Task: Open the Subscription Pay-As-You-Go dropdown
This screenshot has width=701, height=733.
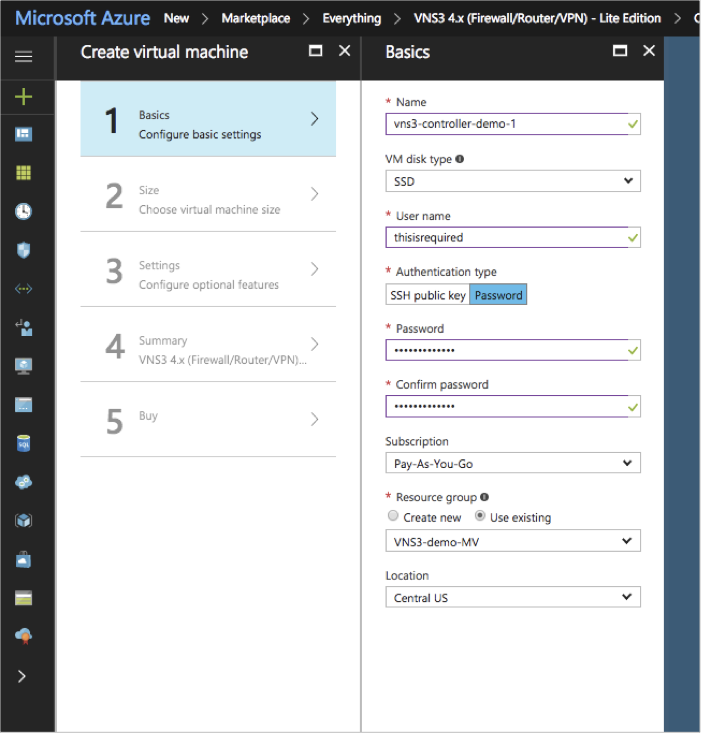Action: 512,463
